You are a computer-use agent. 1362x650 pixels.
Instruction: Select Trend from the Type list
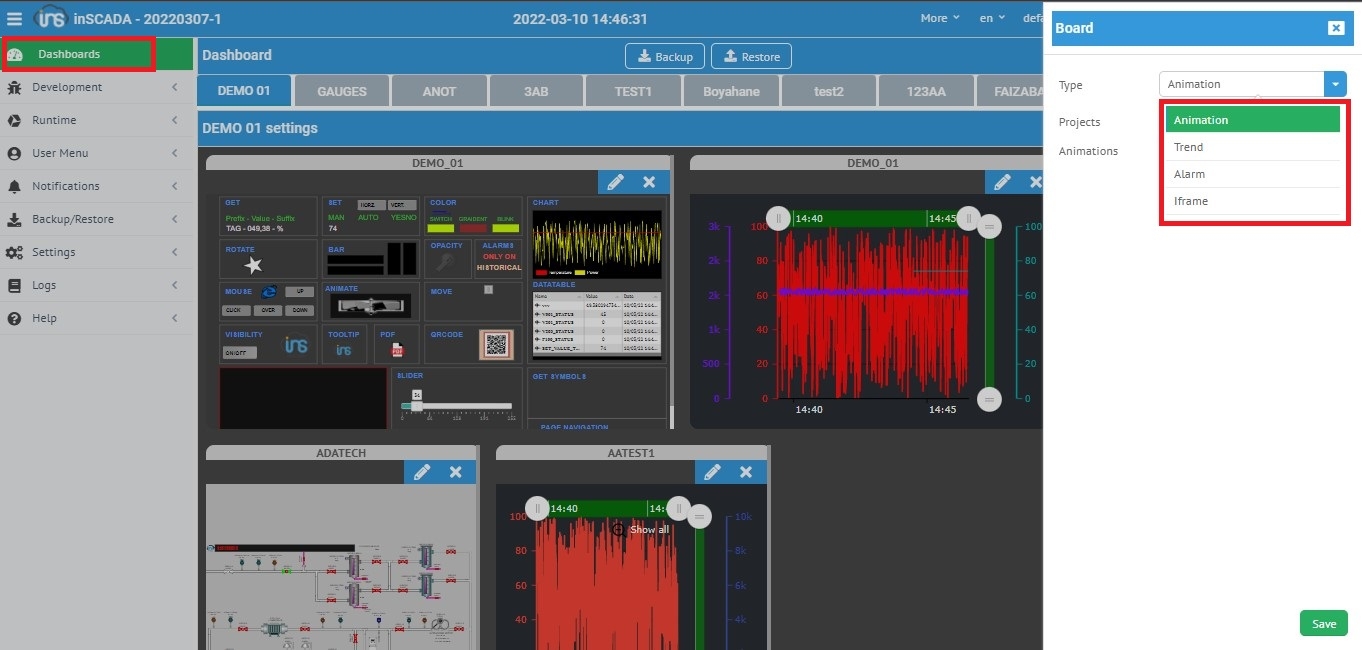[1188, 147]
